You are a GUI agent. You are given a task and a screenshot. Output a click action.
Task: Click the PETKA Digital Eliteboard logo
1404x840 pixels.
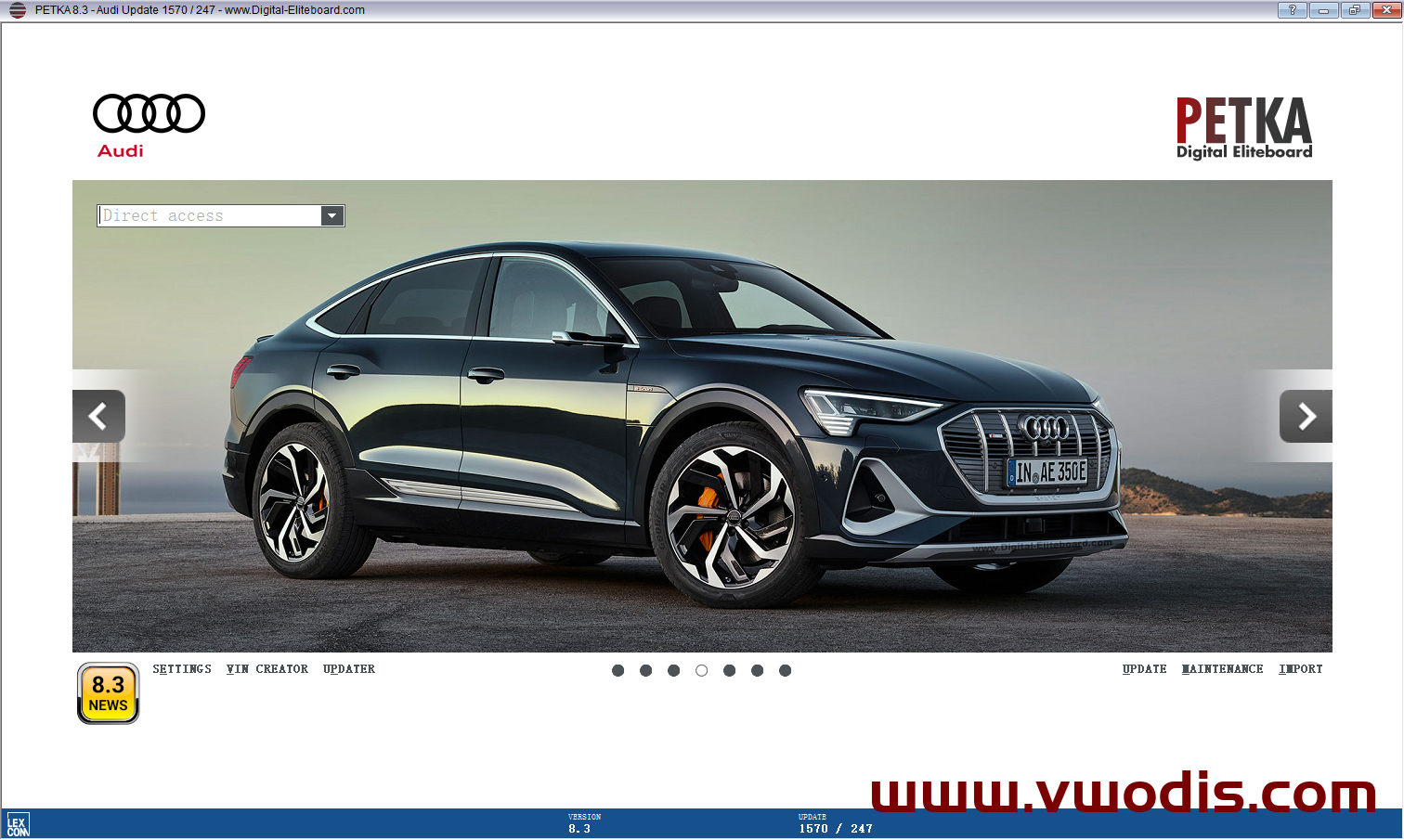click(1244, 128)
